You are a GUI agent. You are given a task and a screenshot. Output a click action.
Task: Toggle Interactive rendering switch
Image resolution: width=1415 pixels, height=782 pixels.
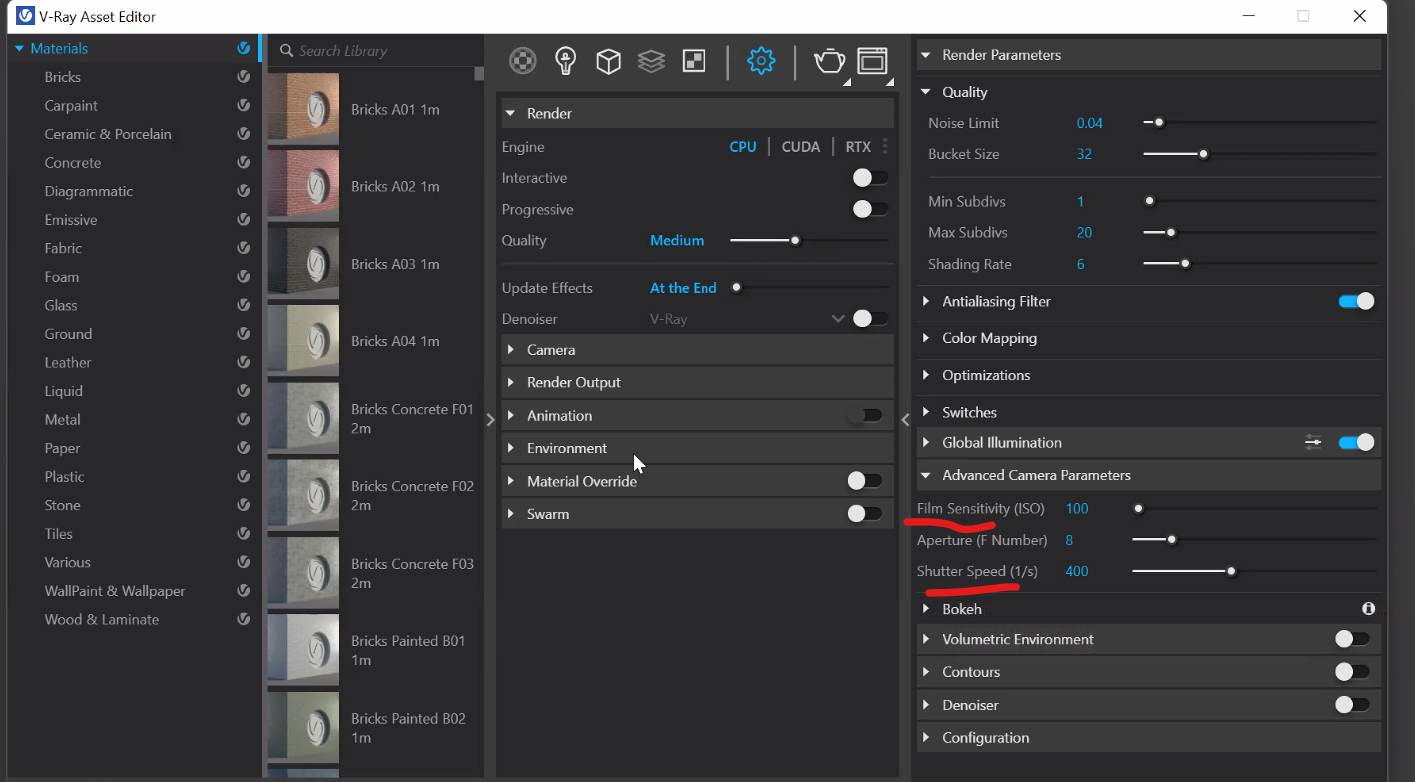pos(870,178)
